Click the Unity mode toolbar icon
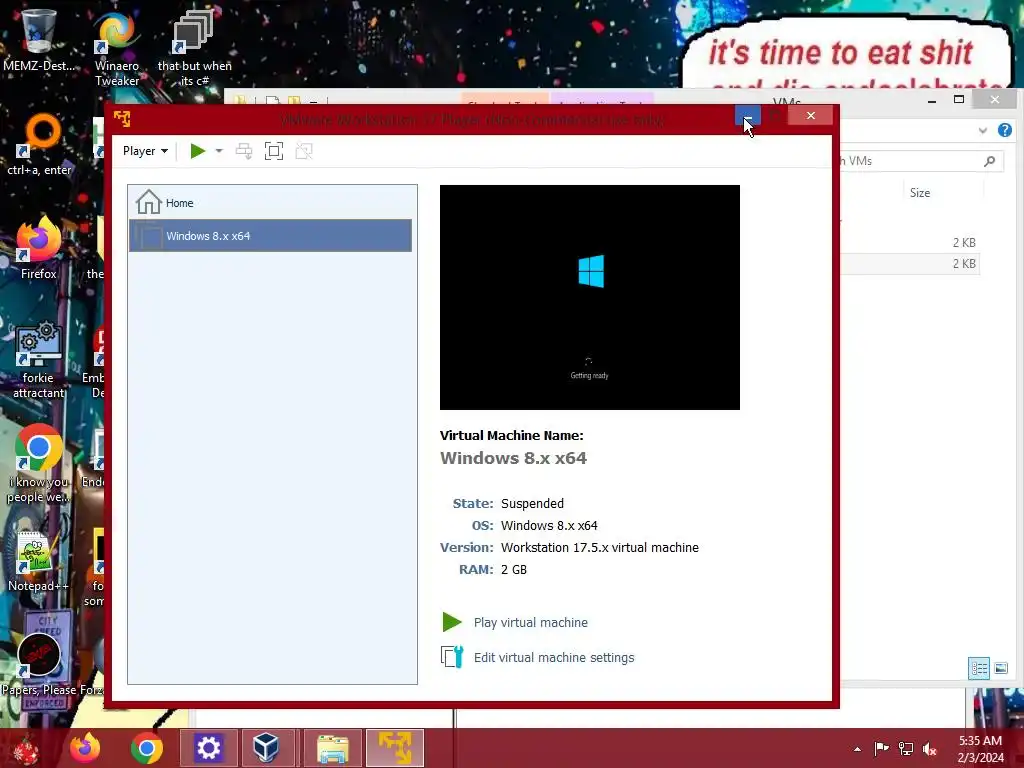This screenshot has width=1024, height=768. 304,151
